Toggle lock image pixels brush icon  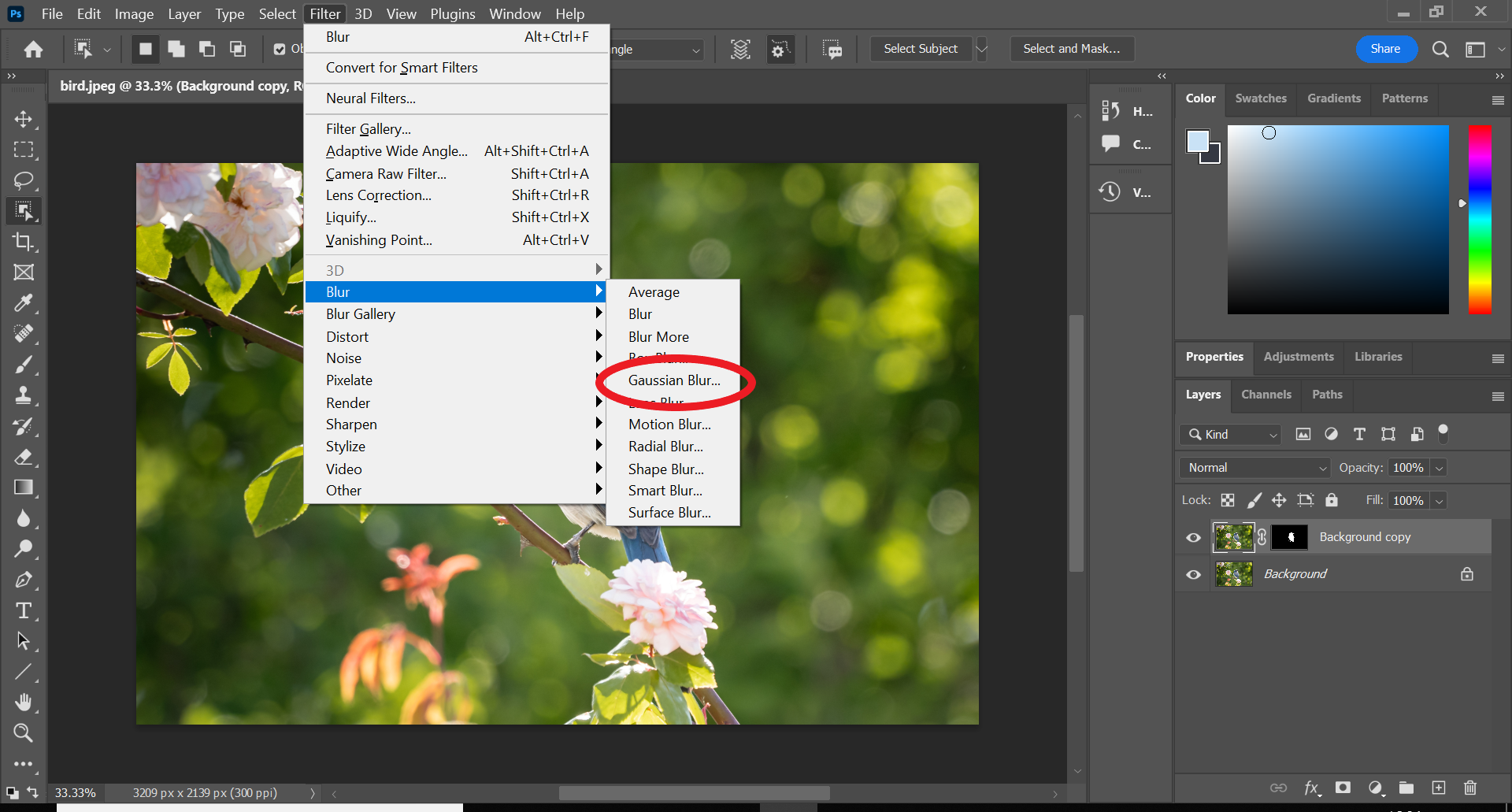[x=1254, y=500]
